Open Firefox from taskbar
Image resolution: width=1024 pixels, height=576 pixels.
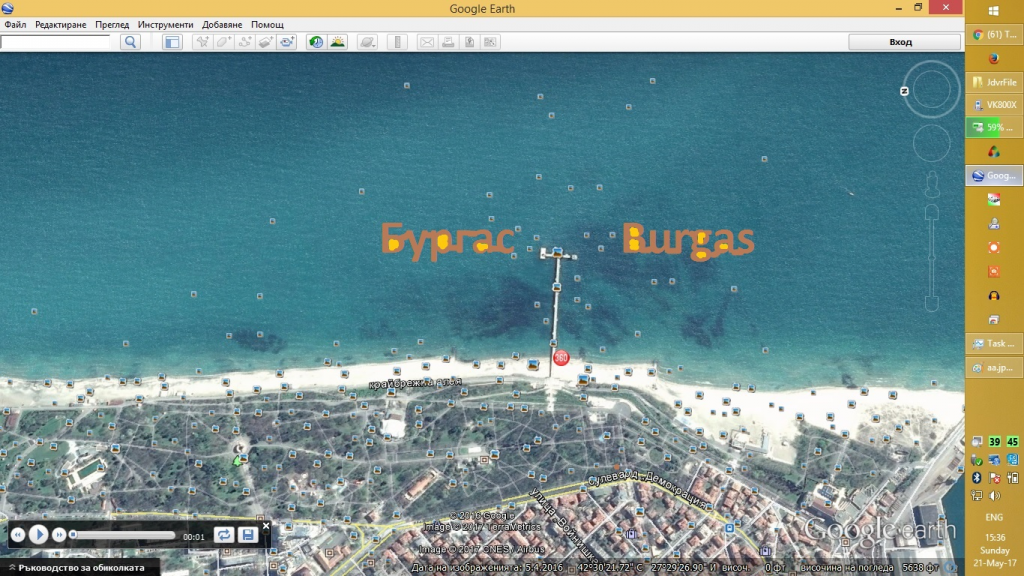pyautogui.click(x=994, y=58)
